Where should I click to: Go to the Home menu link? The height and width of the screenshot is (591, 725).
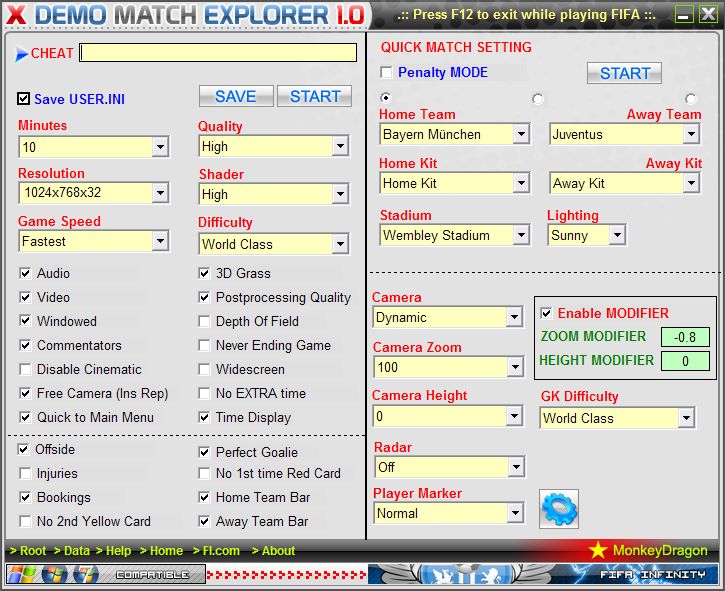tap(161, 550)
